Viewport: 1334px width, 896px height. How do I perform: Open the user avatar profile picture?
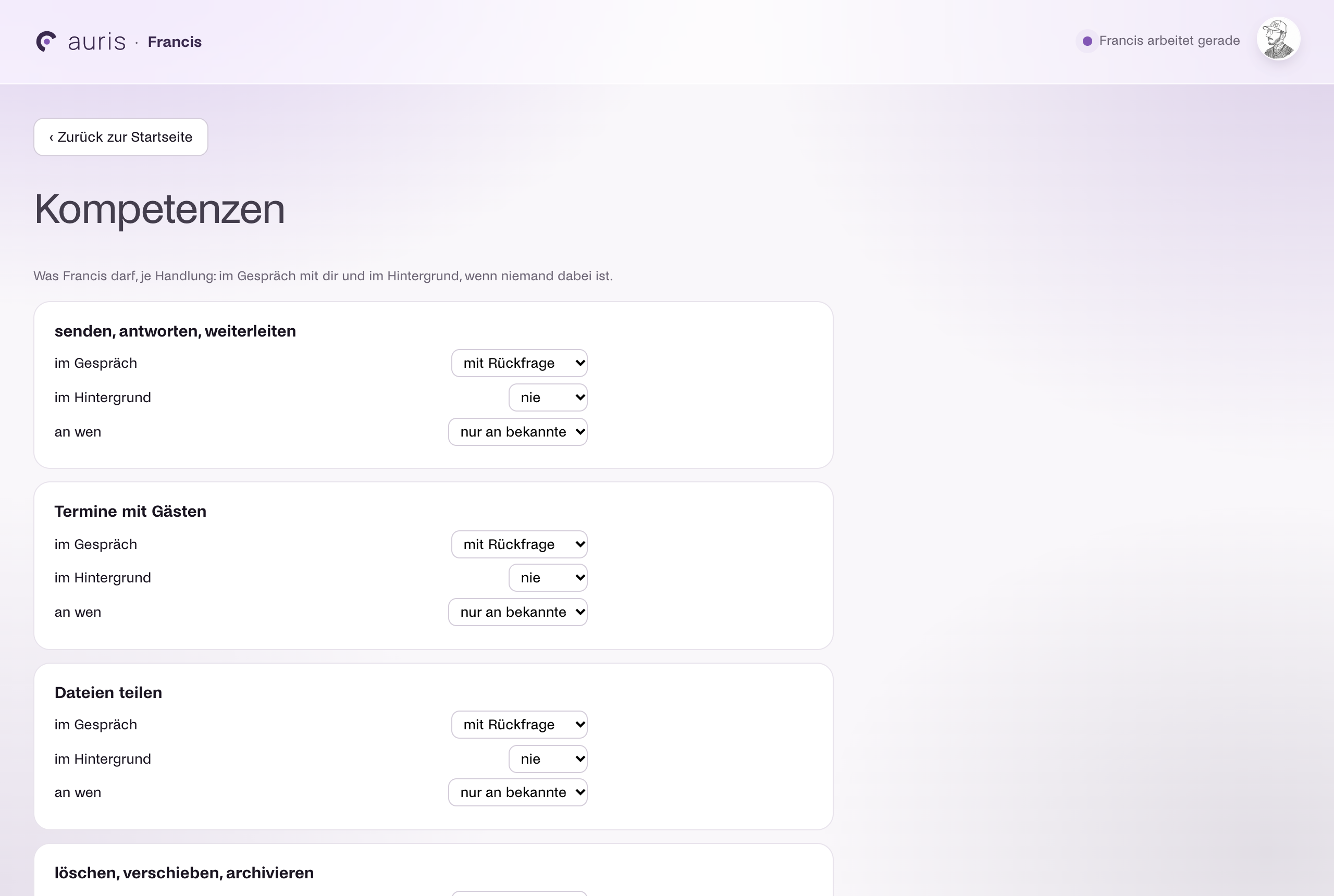1278,39
